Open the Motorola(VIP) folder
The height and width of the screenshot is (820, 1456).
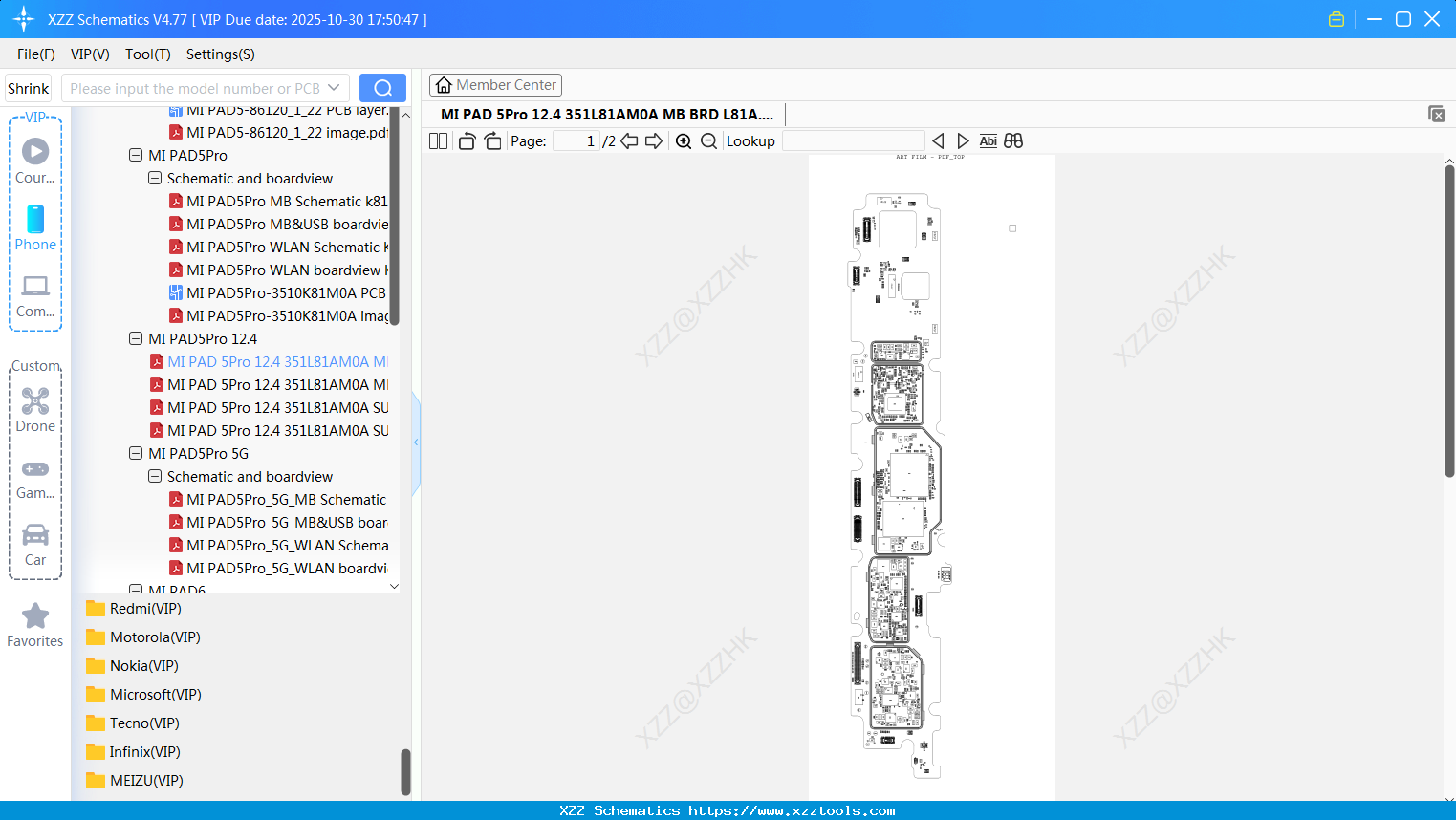point(143,637)
